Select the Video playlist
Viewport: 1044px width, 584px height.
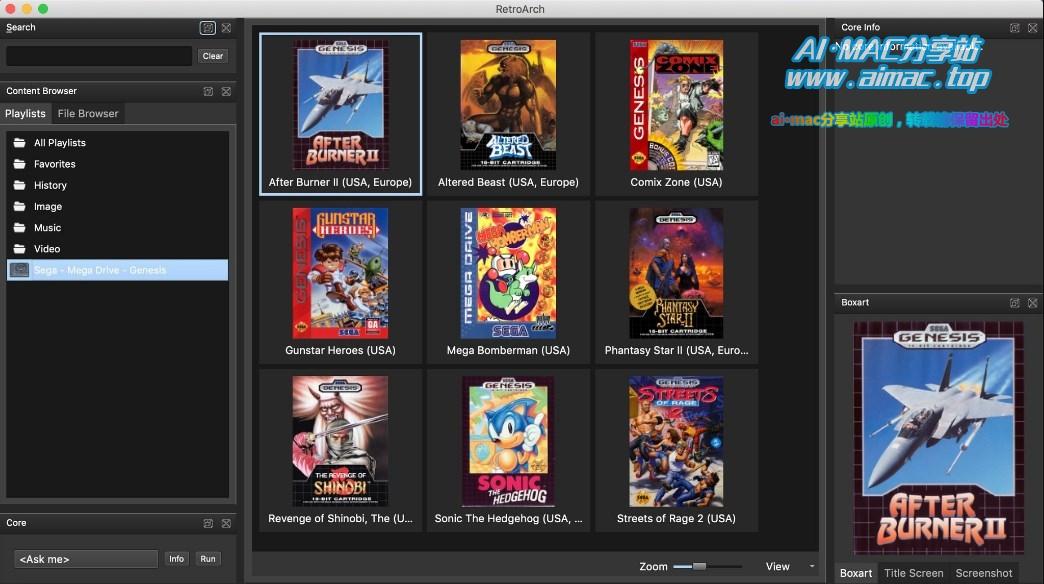pos(117,249)
